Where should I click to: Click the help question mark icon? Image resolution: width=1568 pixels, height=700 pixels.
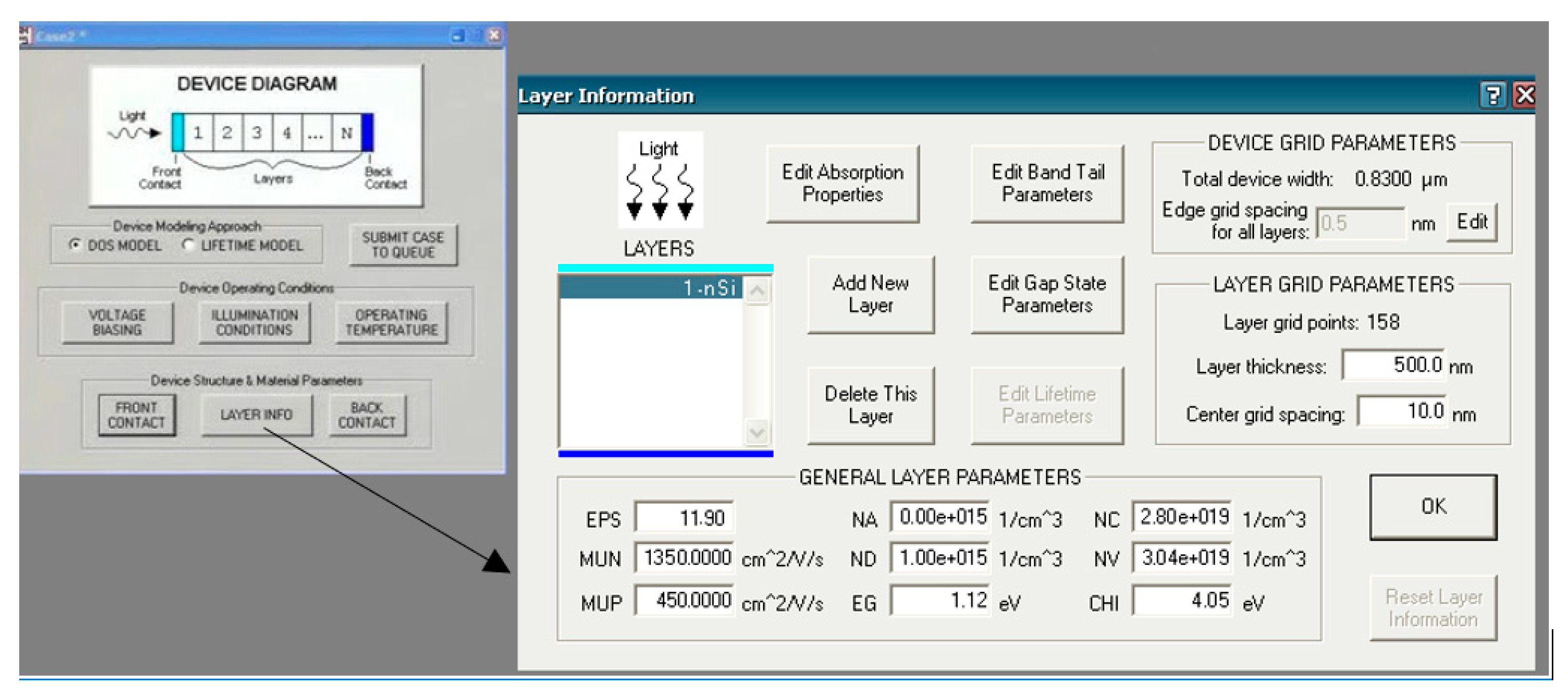pos(1492,96)
